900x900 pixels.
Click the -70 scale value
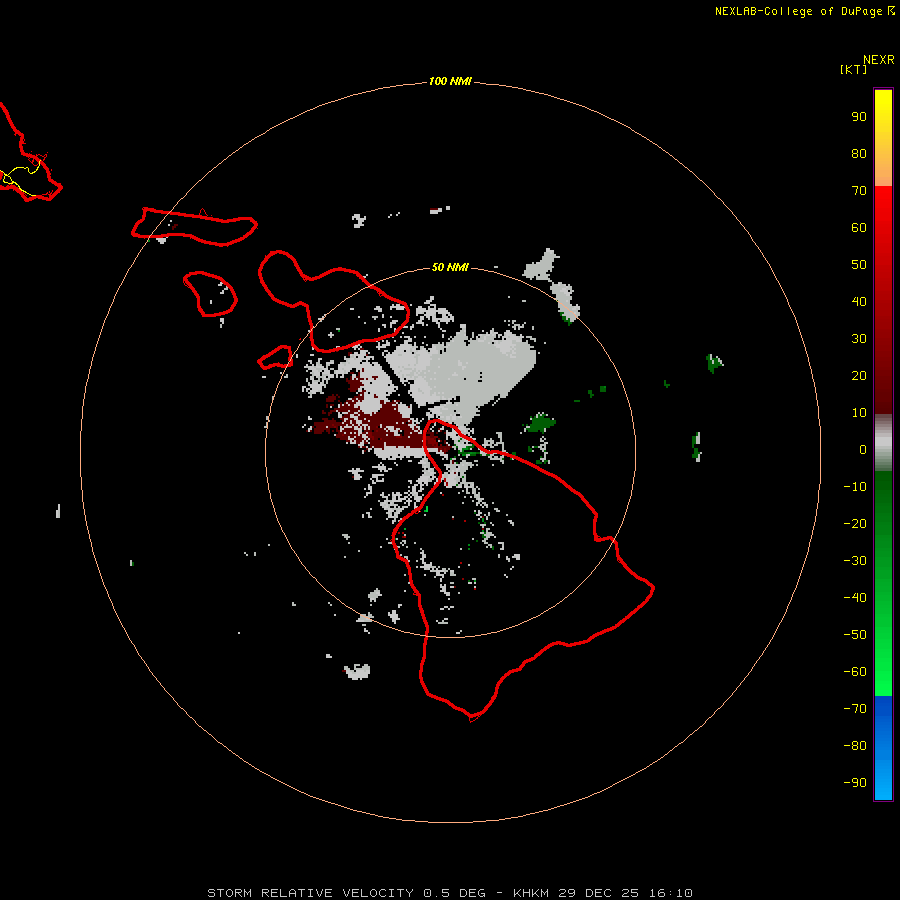click(x=855, y=709)
